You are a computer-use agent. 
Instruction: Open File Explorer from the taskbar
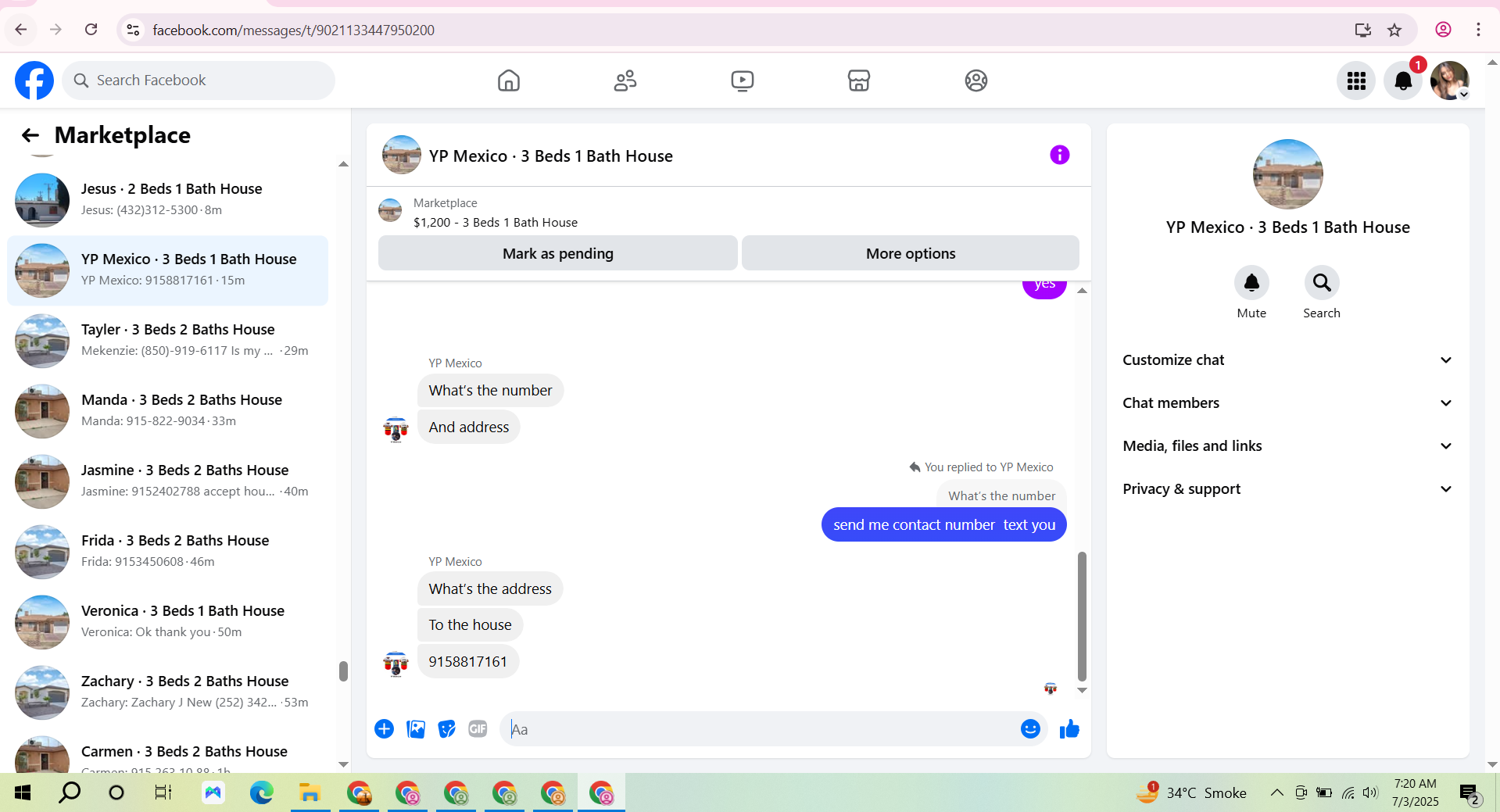pyautogui.click(x=310, y=793)
